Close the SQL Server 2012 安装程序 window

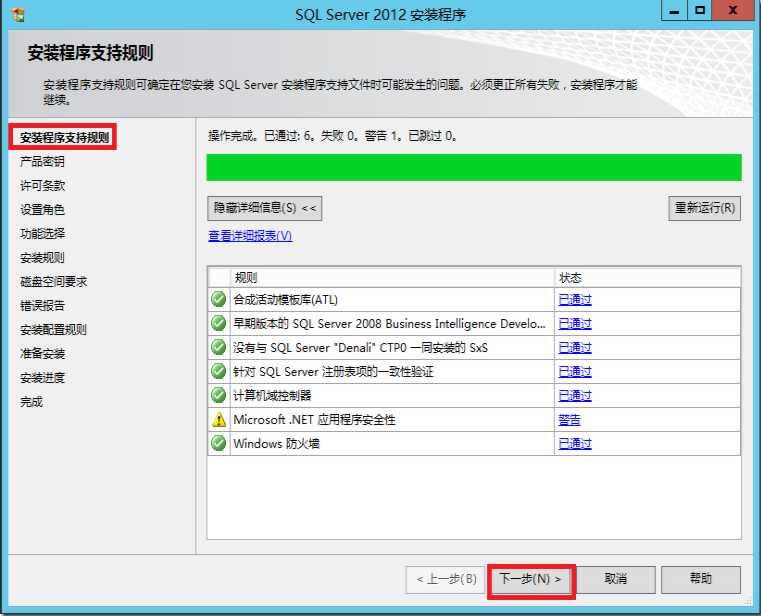pyautogui.click(x=733, y=11)
